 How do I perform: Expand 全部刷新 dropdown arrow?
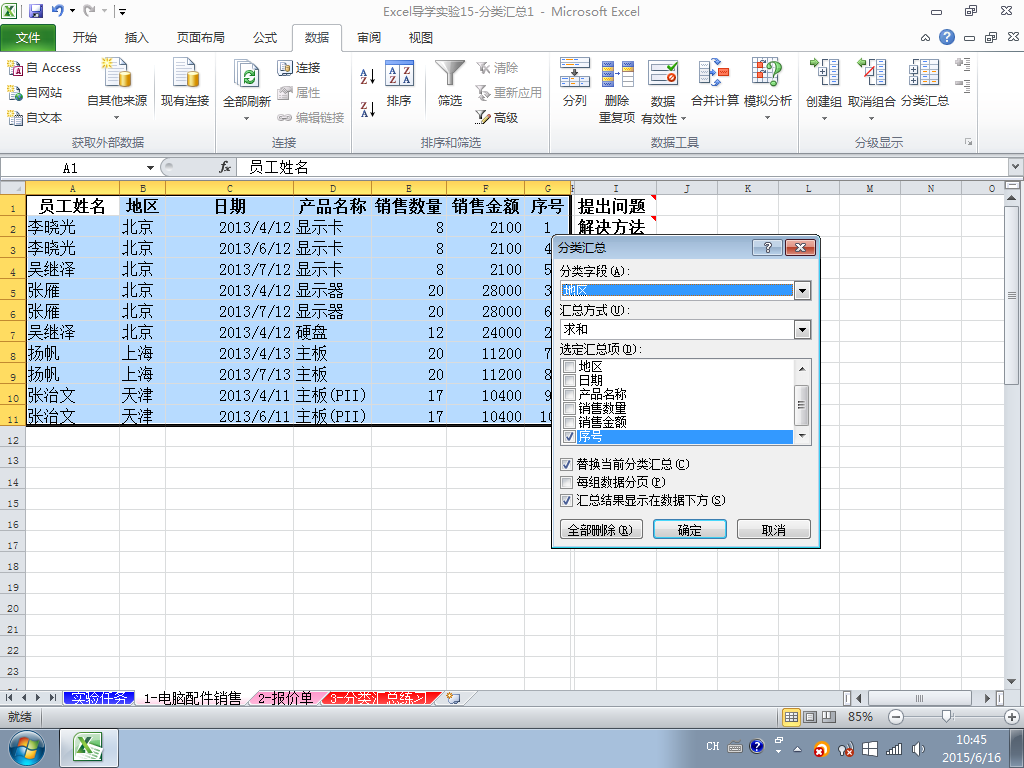tap(246, 119)
